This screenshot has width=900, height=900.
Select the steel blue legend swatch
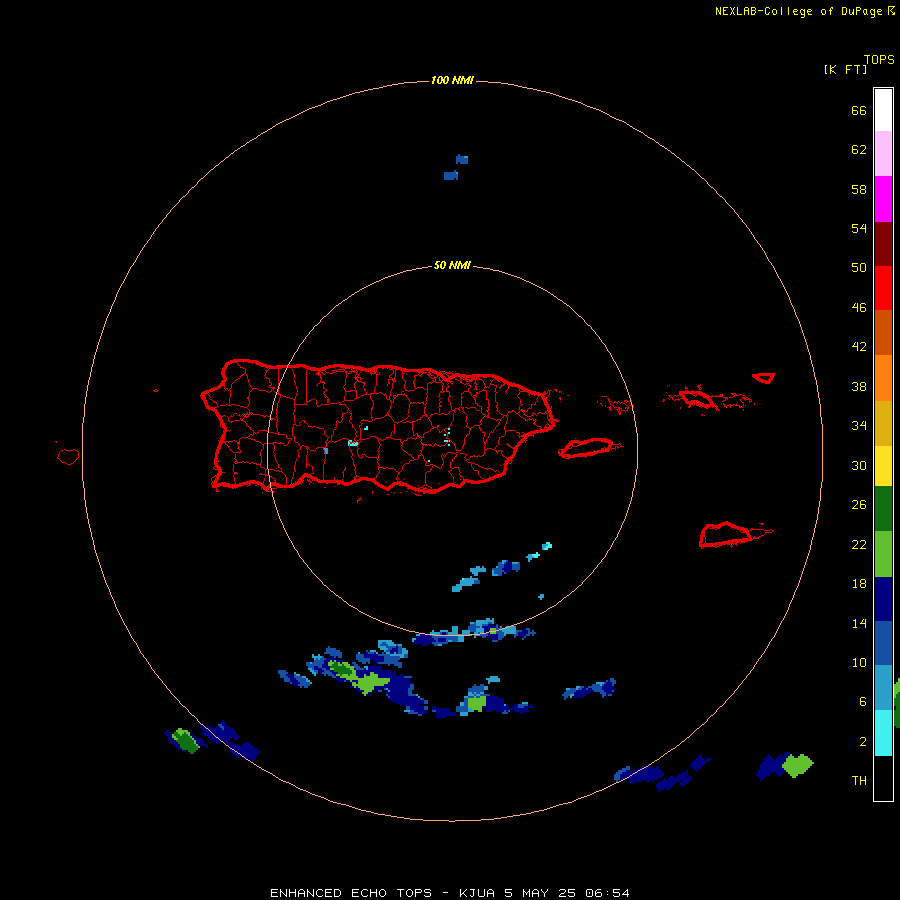click(883, 688)
